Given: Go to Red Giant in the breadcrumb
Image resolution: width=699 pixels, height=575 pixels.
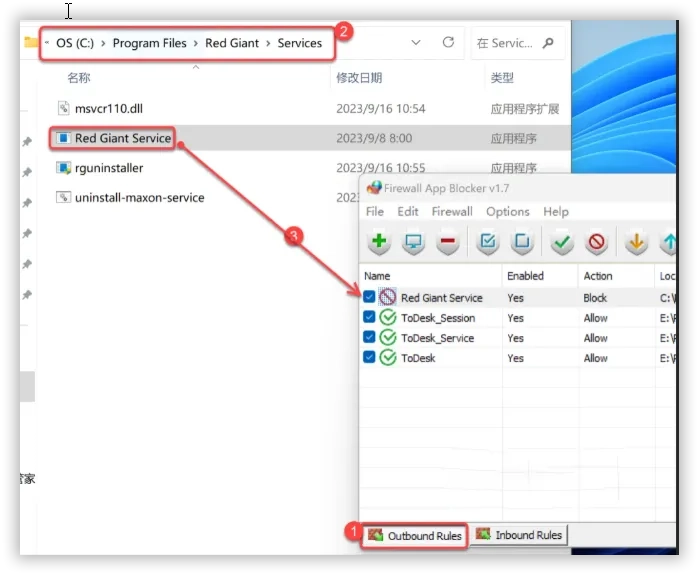Looking at the screenshot, I should [232, 43].
